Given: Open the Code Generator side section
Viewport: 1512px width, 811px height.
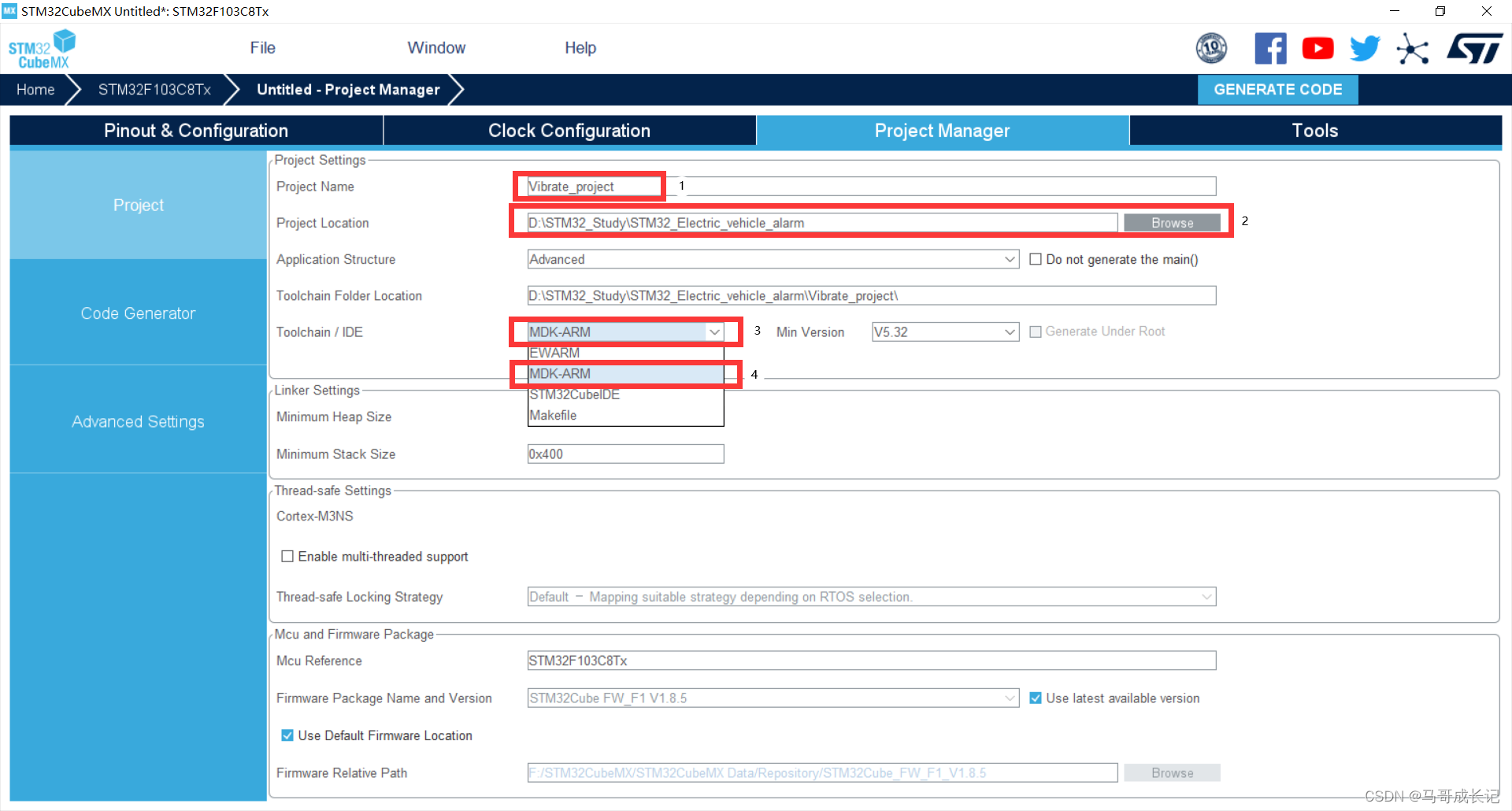Looking at the screenshot, I should pyautogui.click(x=139, y=313).
